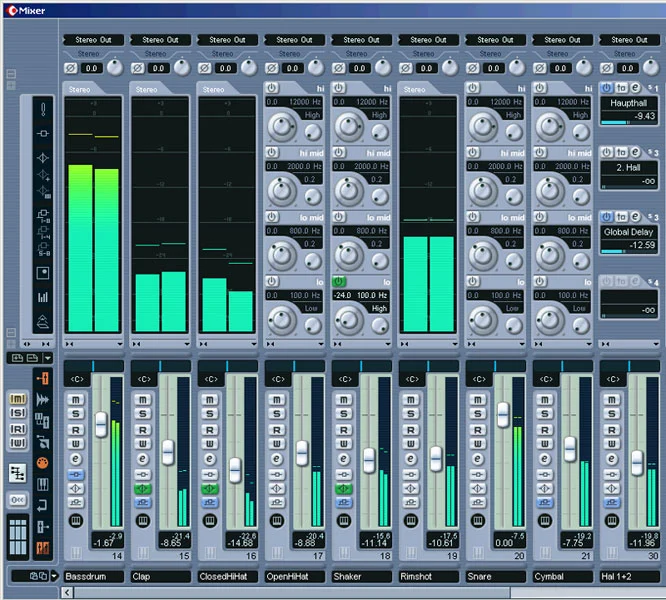The image size is (666, 600).
Task: Open the view options arrow under Clap meter
Action: tap(187, 343)
